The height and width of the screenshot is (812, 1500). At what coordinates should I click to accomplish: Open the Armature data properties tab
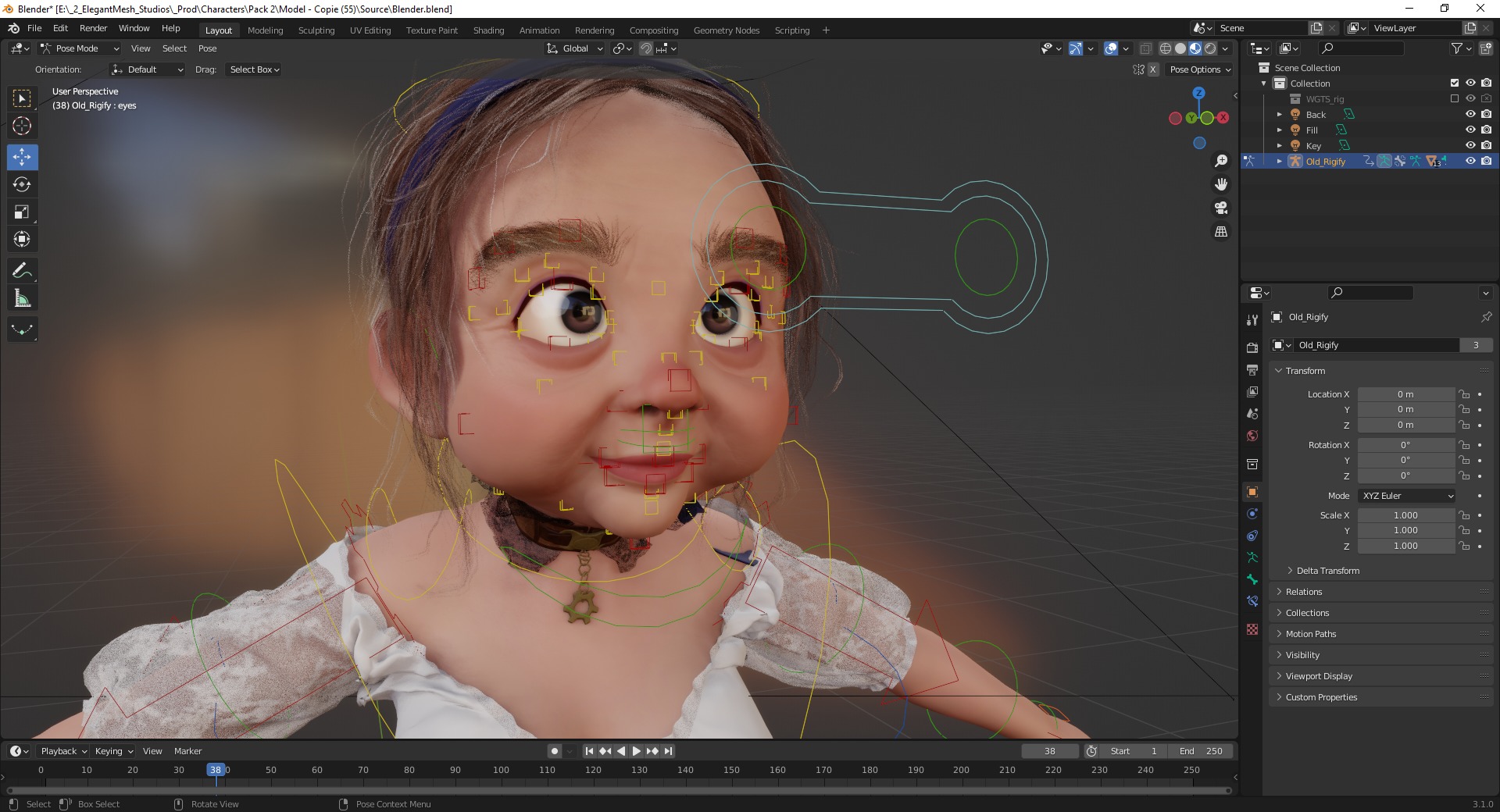[1252, 557]
